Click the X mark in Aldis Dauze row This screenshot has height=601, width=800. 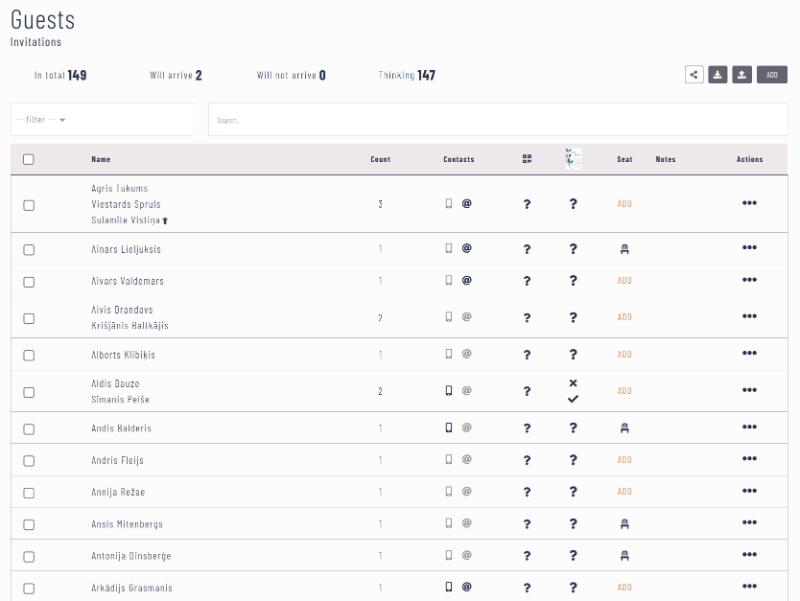[574, 383]
